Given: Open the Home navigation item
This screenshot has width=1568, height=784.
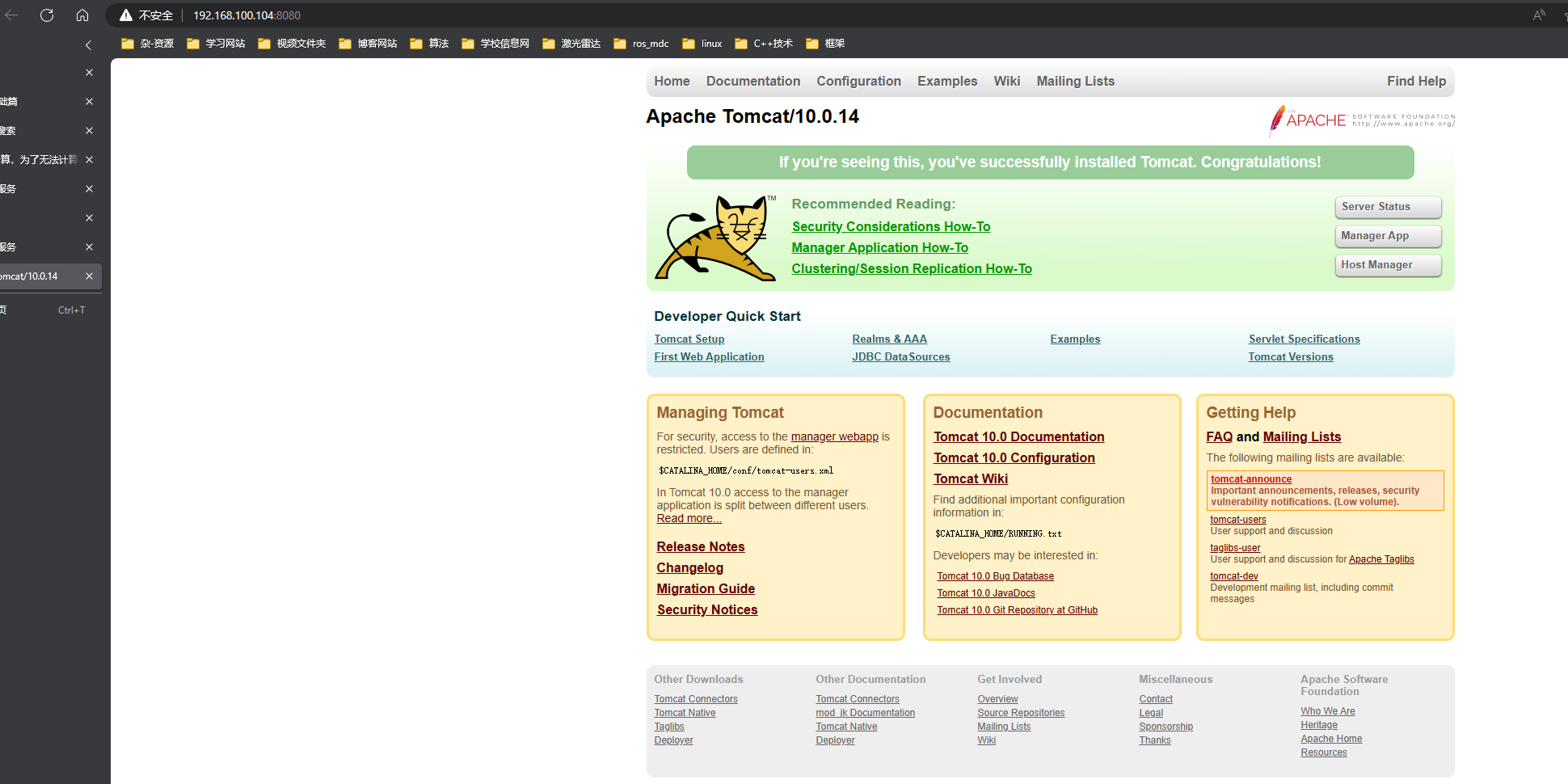Looking at the screenshot, I should (672, 81).
